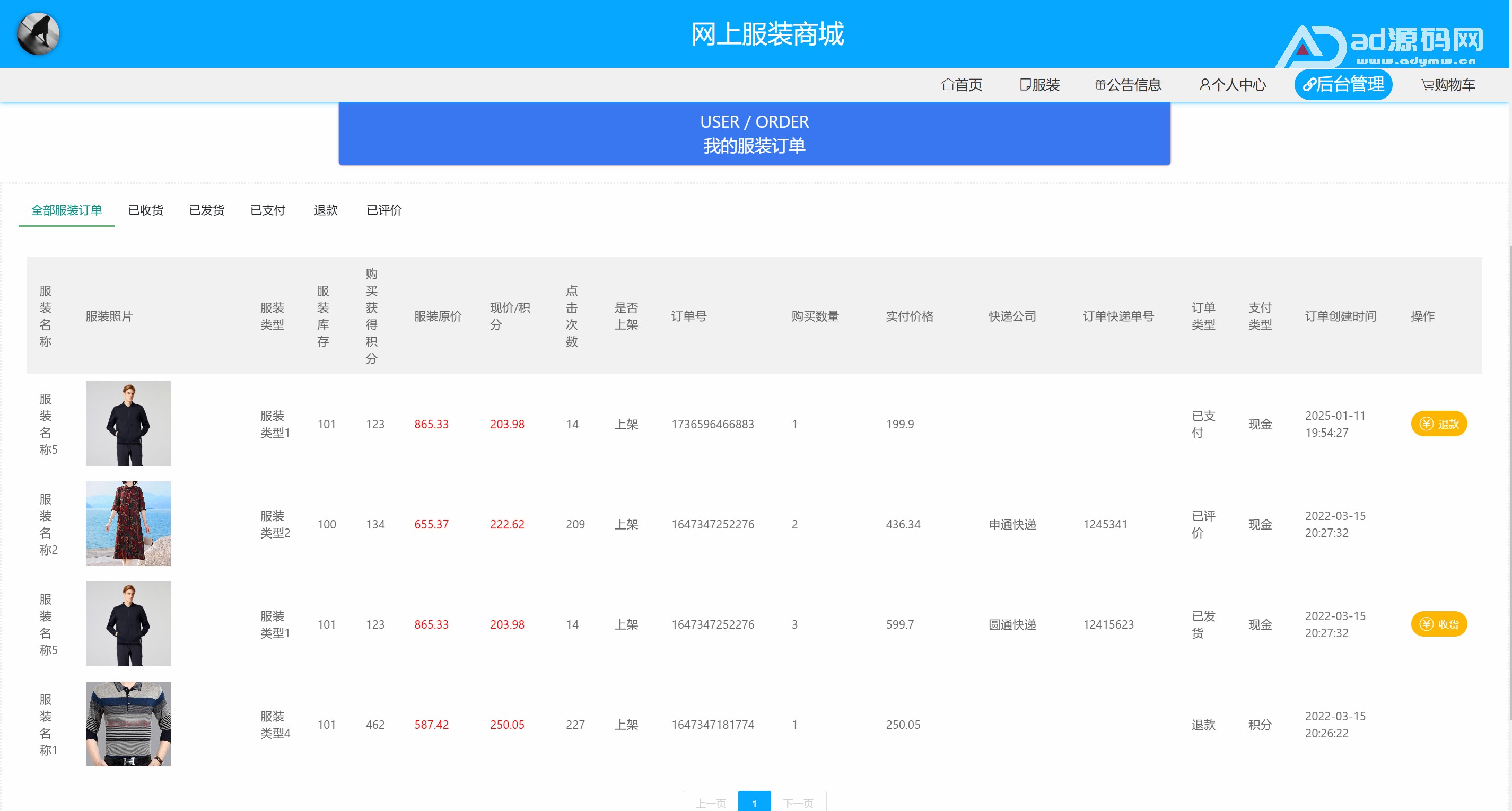Screen dimensions: 1512x811
Task: Switch to the 已发货 tab
Action: click(x=207, y=210)
